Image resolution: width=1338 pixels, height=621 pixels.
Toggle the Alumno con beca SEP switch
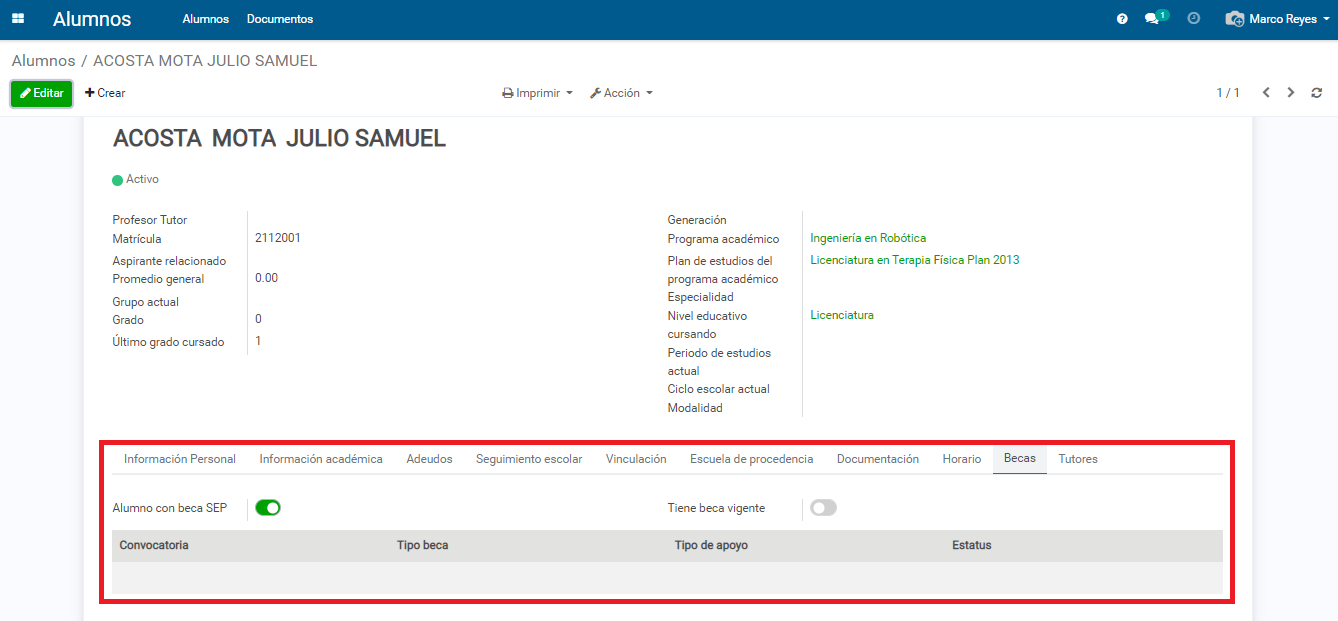point(268,508)
